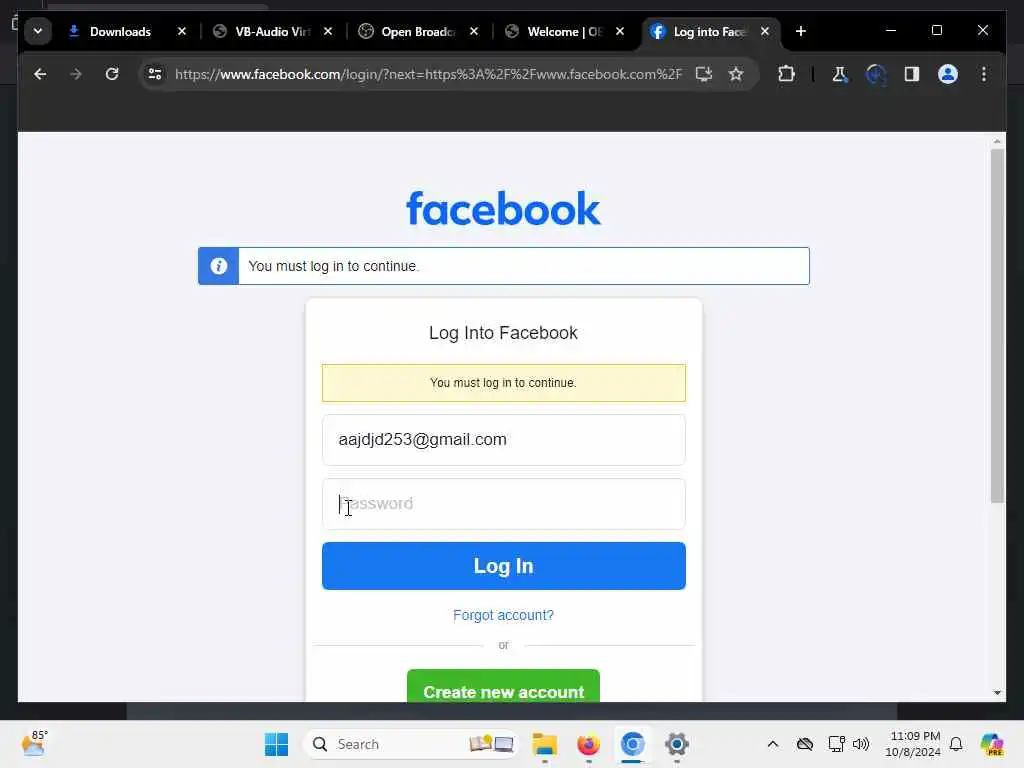Open network status tray icon
Screen dimensions: 1024x768
point(836,744)
